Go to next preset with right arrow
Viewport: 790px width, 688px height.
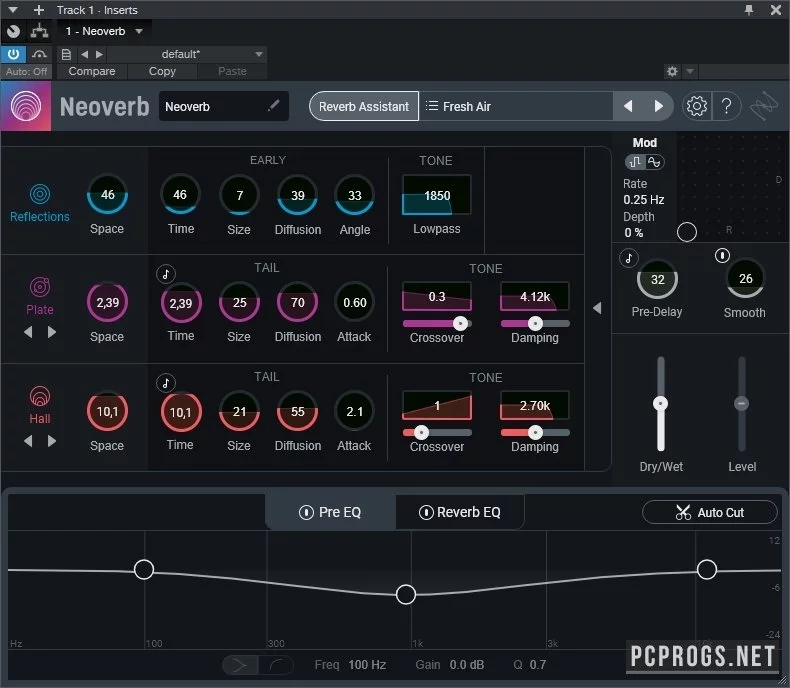(658, 106)
